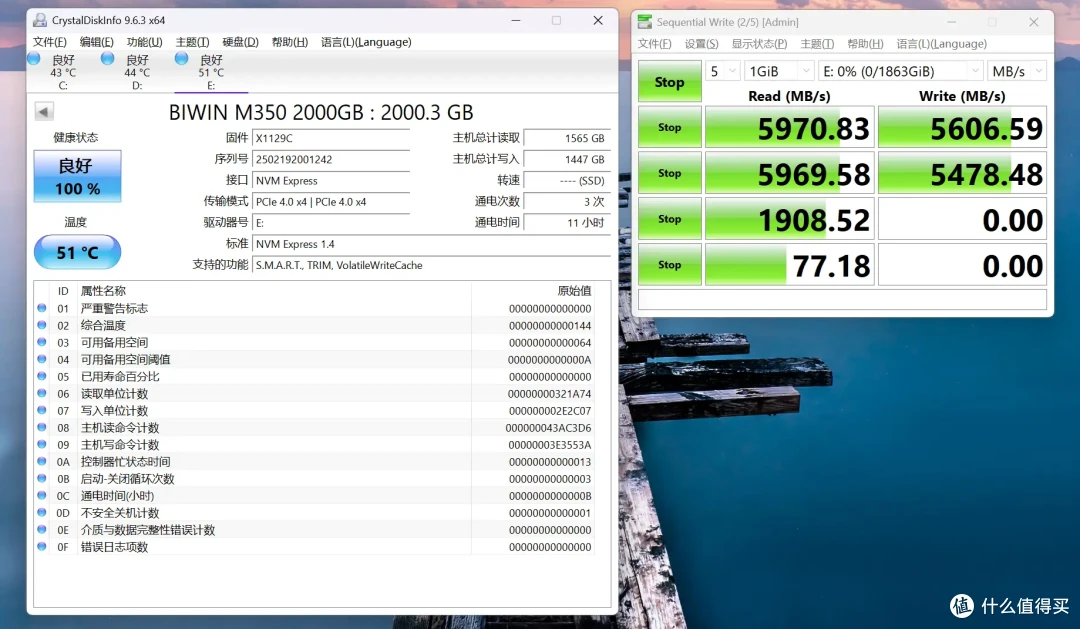Open 语言(L)(Language) menu in CrystalDiskMark
The image size is (1080, 629).
tap(942, 43)
